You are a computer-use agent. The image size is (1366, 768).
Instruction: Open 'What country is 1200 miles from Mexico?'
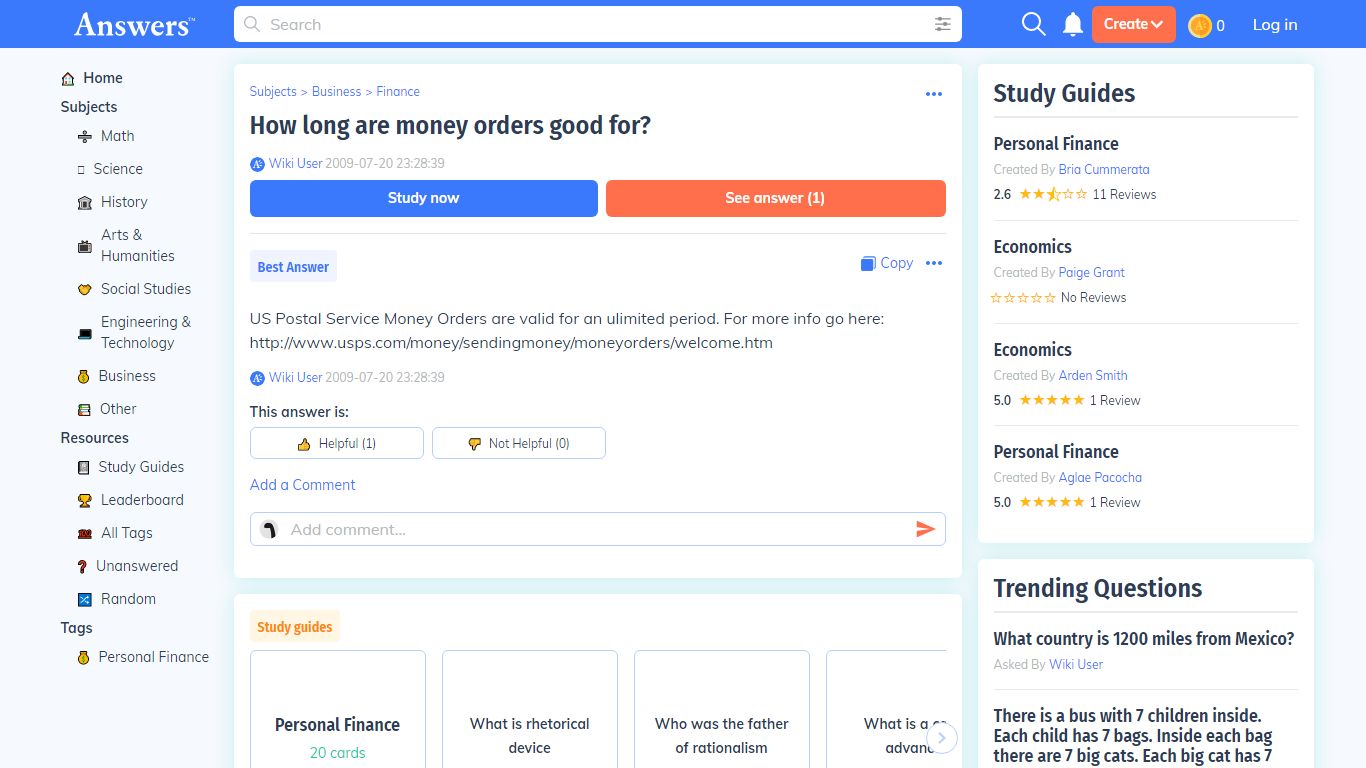coord(1144,639)
